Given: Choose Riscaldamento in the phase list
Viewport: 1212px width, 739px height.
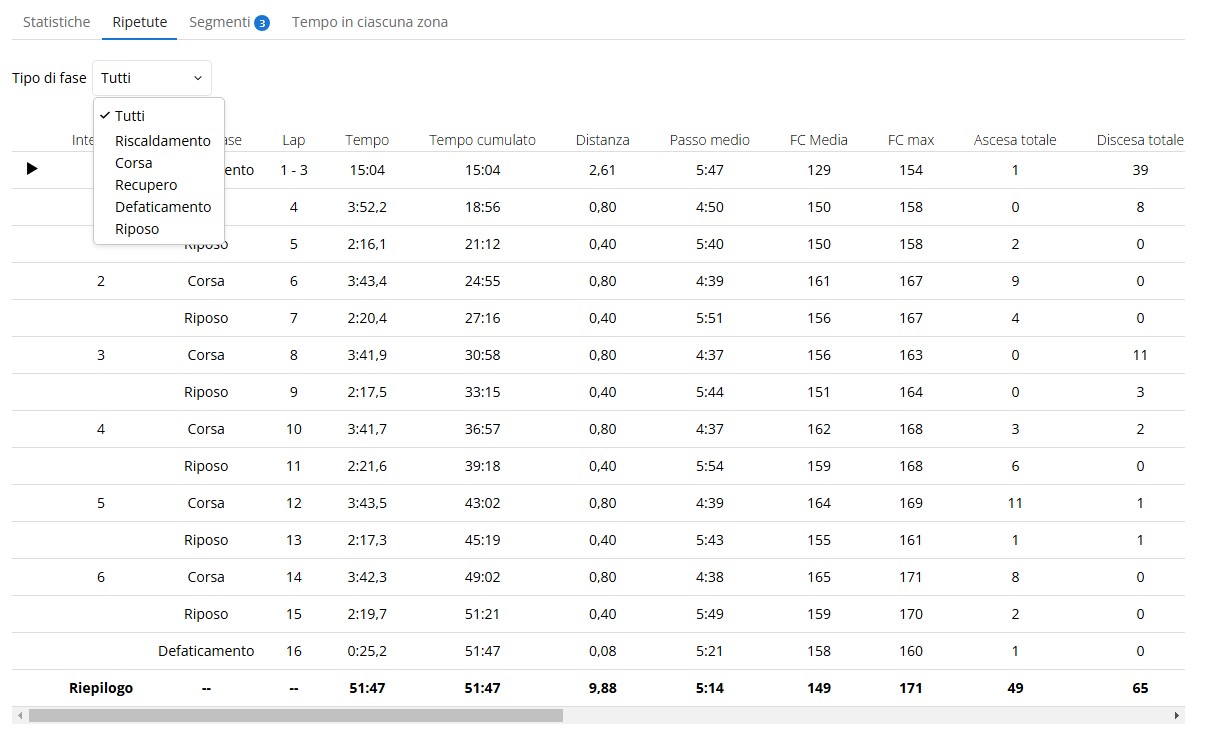Looking at the screenshot, I should [x=163, y=141].
